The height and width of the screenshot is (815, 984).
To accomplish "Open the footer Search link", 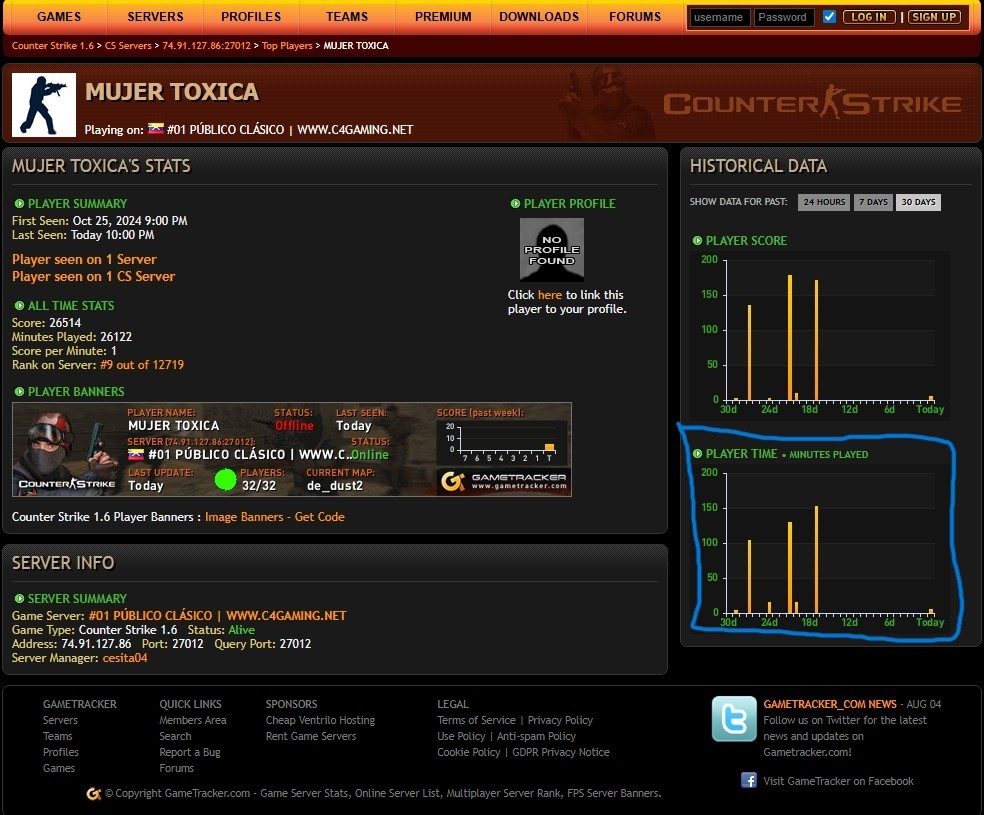I will point(175,737).
